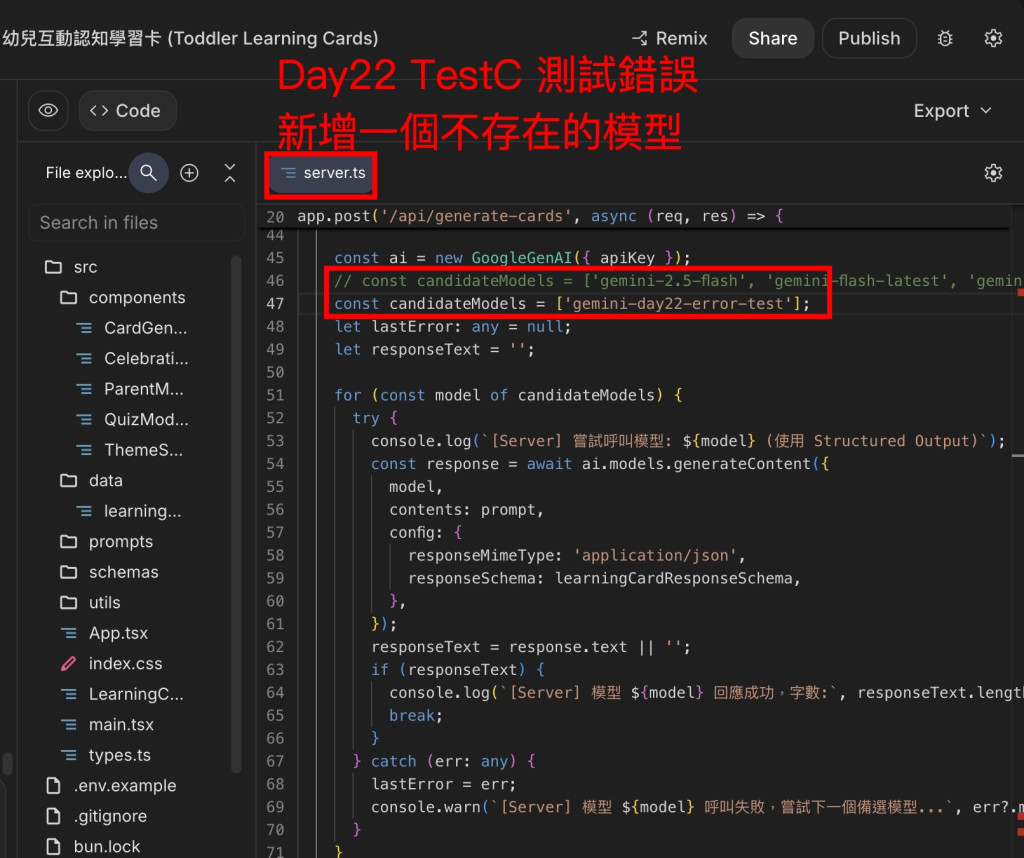The image size is (1024, 858).
Task: Add new file with plus icon
Action: (x=189, y=173)
